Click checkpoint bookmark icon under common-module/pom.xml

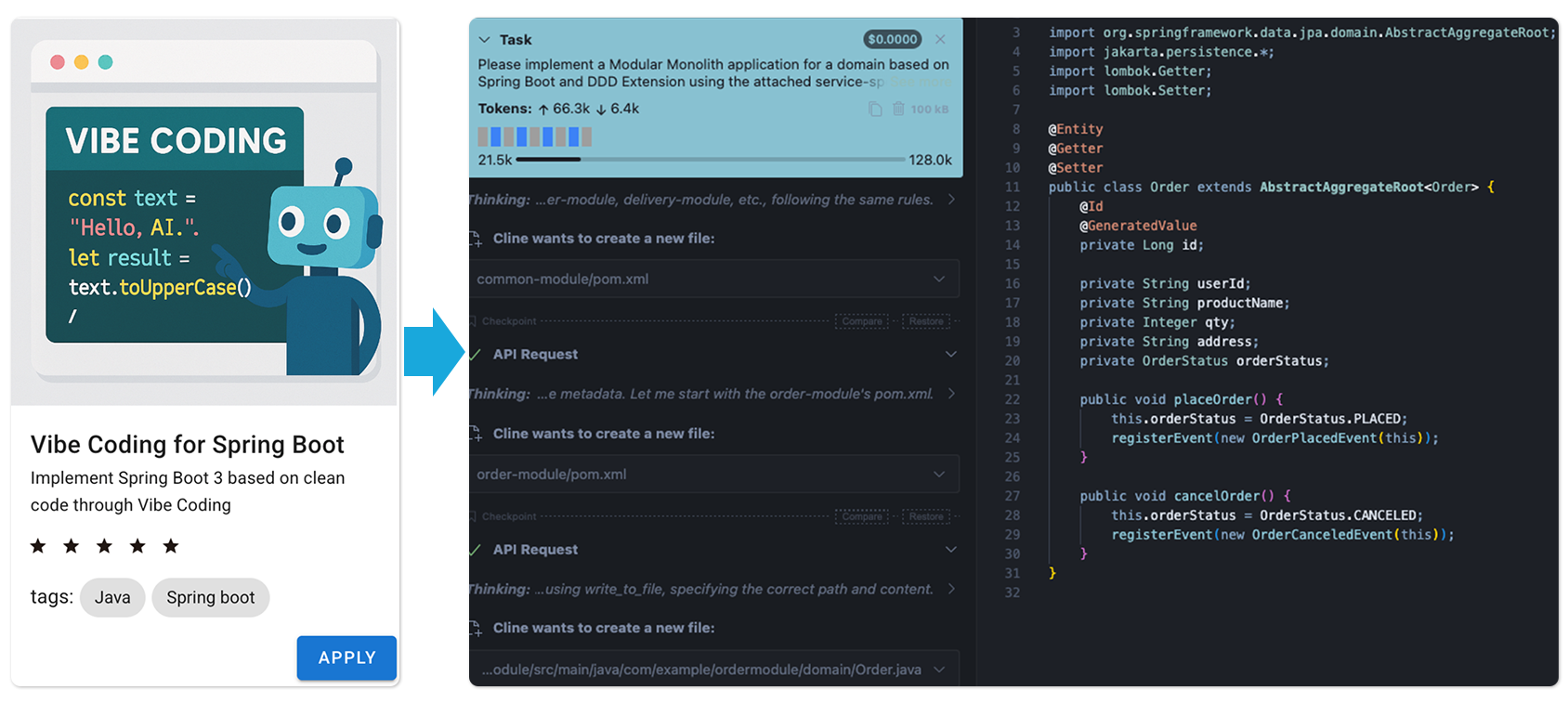tap(473, 321)
